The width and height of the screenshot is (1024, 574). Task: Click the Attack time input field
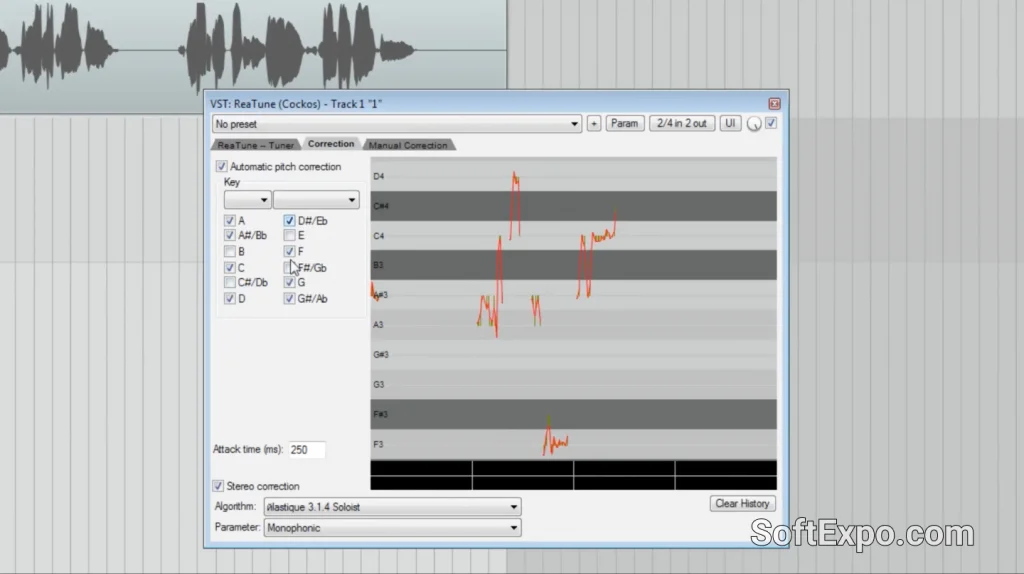click(x=306, y=450)
